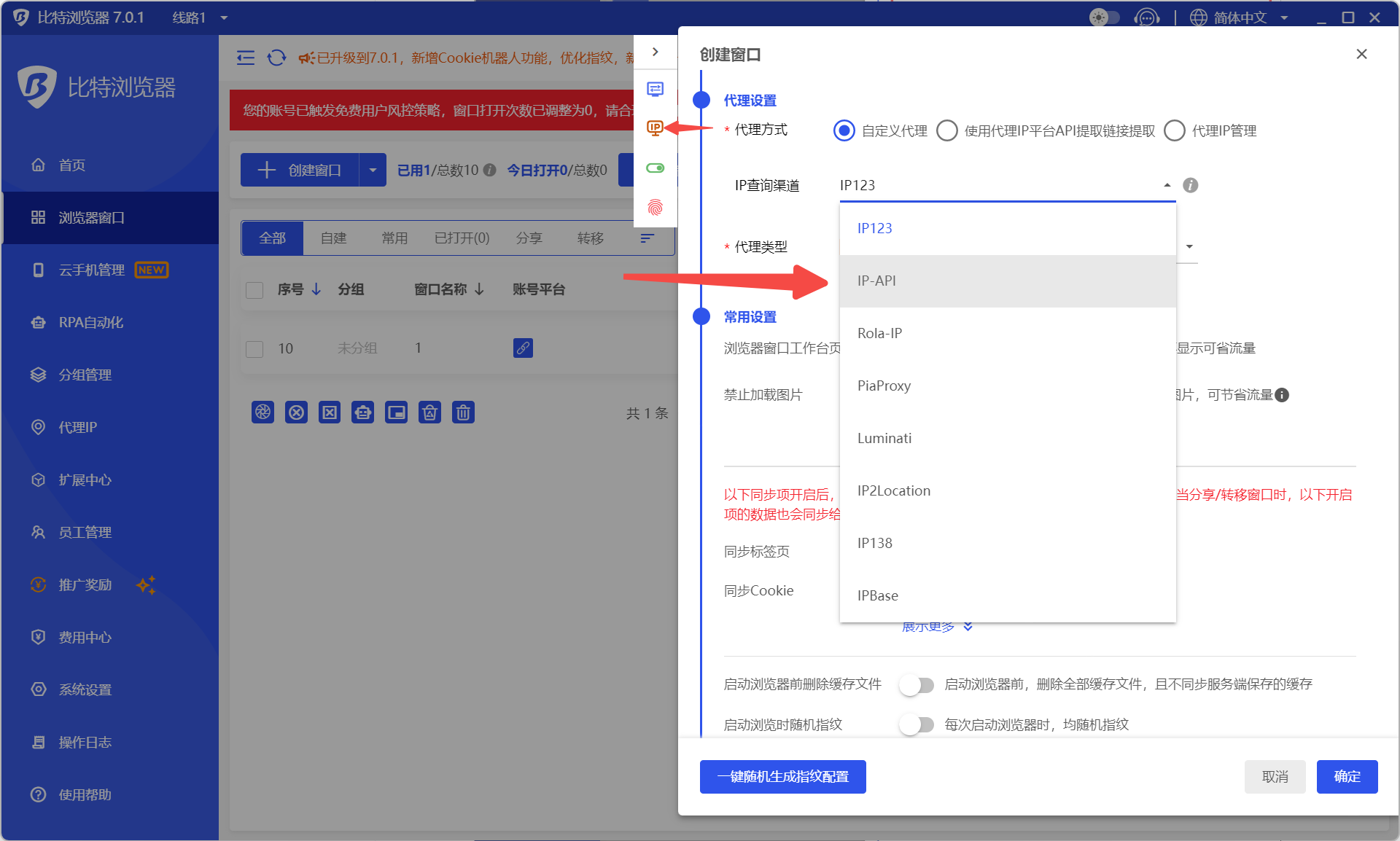
Task: Click the 创建窗口 button
Action: [300, 170]
